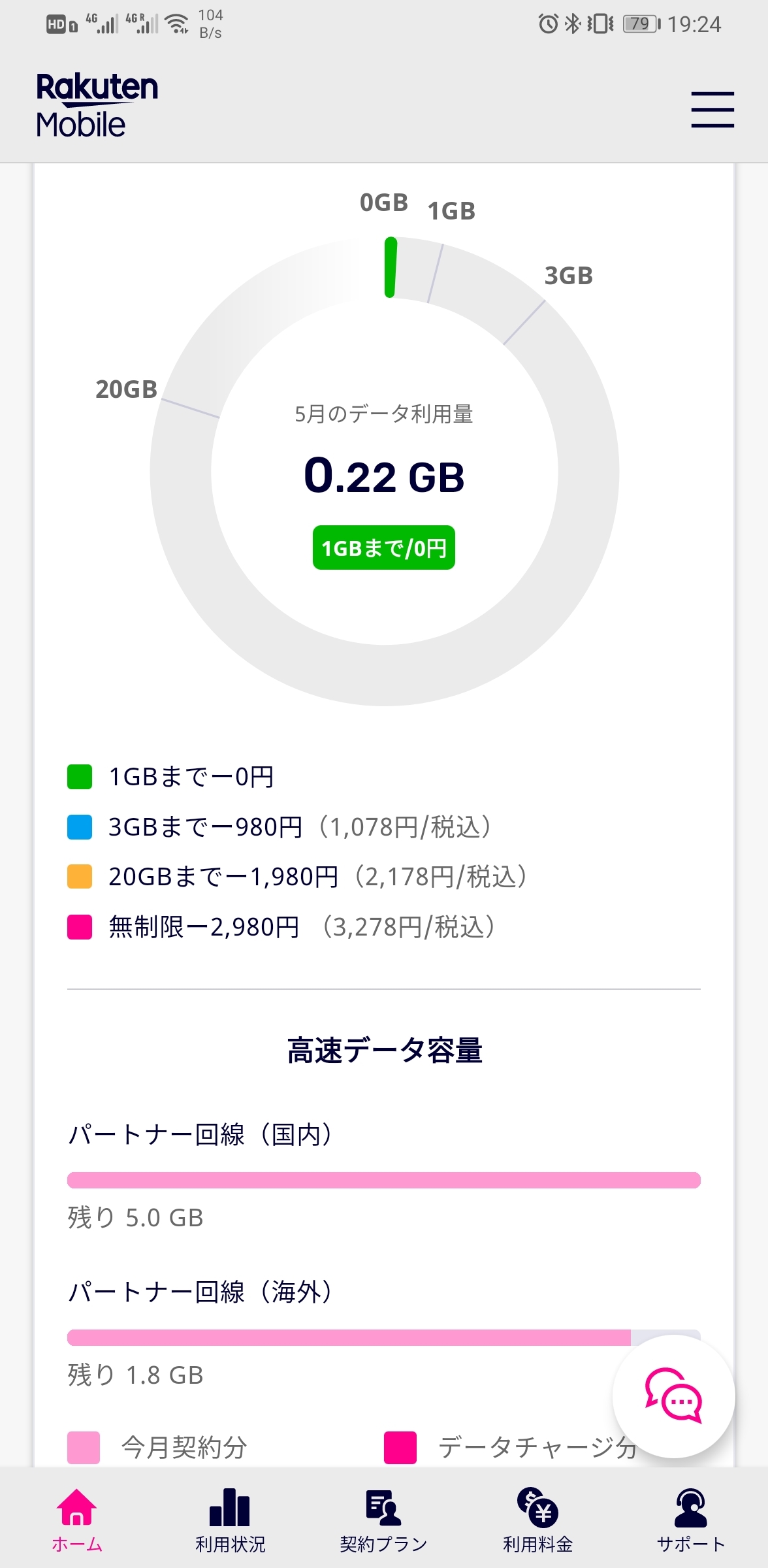Tap the alarm icon in status bar
The height and width of the screenshot is (1568, 768).
[x=548, y=24]
